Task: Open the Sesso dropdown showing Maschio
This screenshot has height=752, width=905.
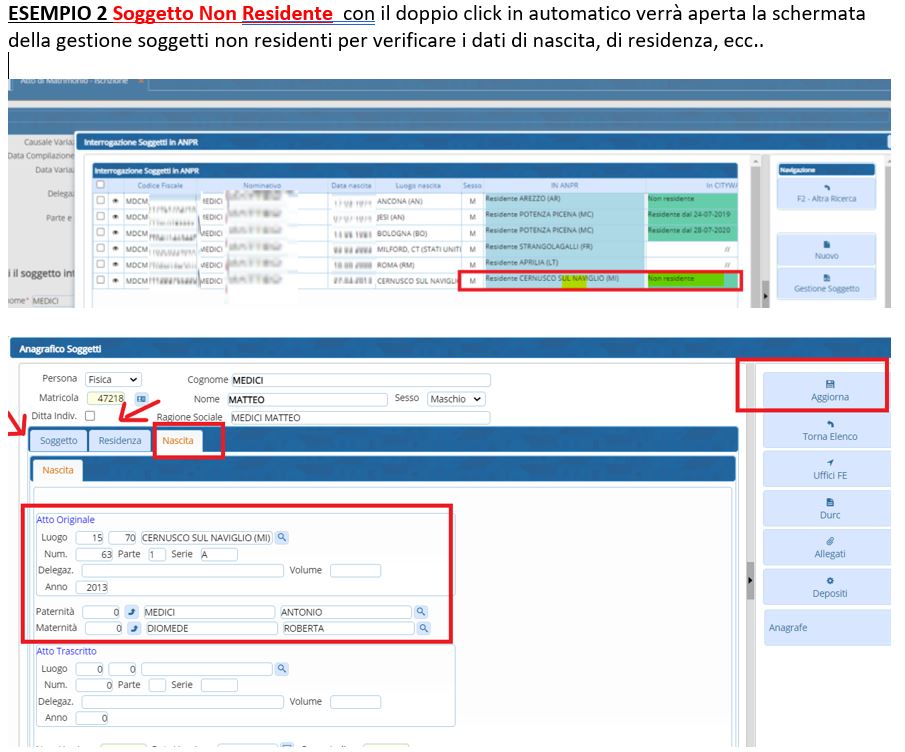Action: 455,399
